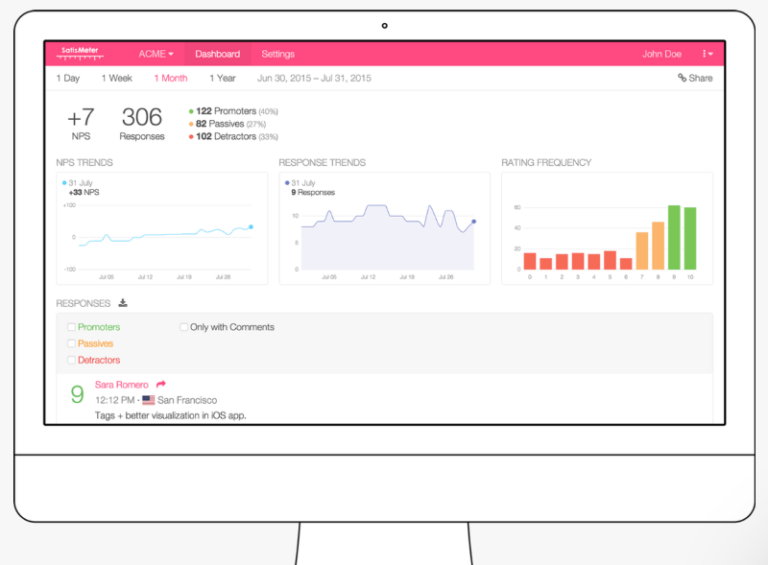Click the green Promoters legend dot

click(191, 111)
